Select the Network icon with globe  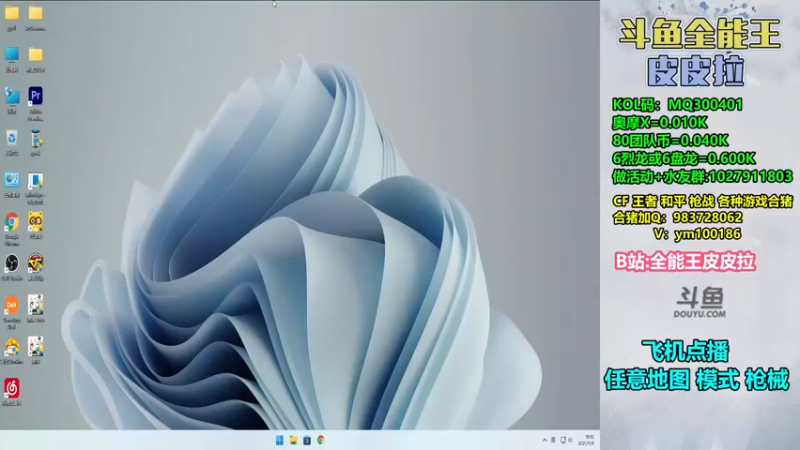12,96
